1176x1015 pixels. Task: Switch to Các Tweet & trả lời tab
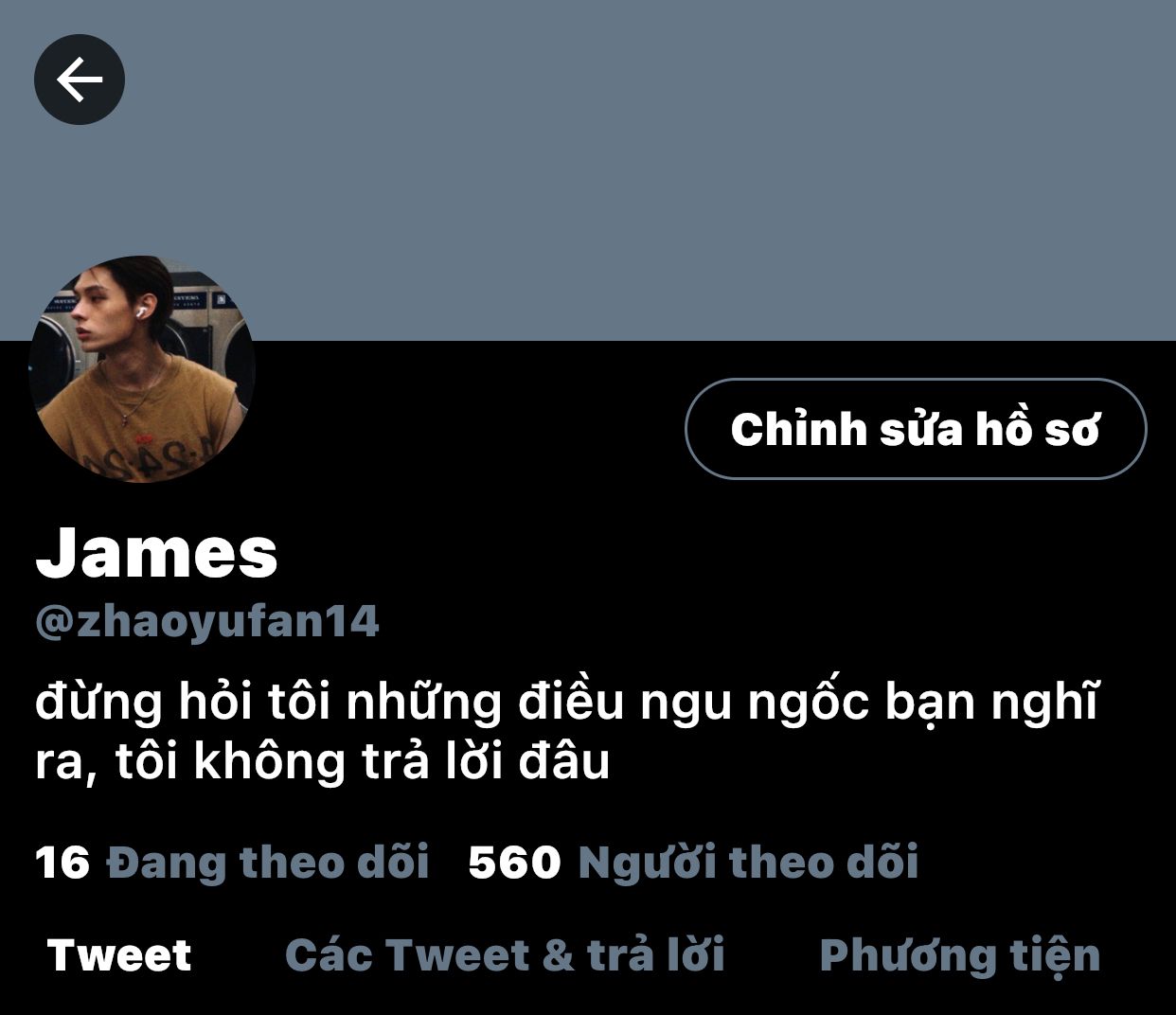click(x=505, y=954)
